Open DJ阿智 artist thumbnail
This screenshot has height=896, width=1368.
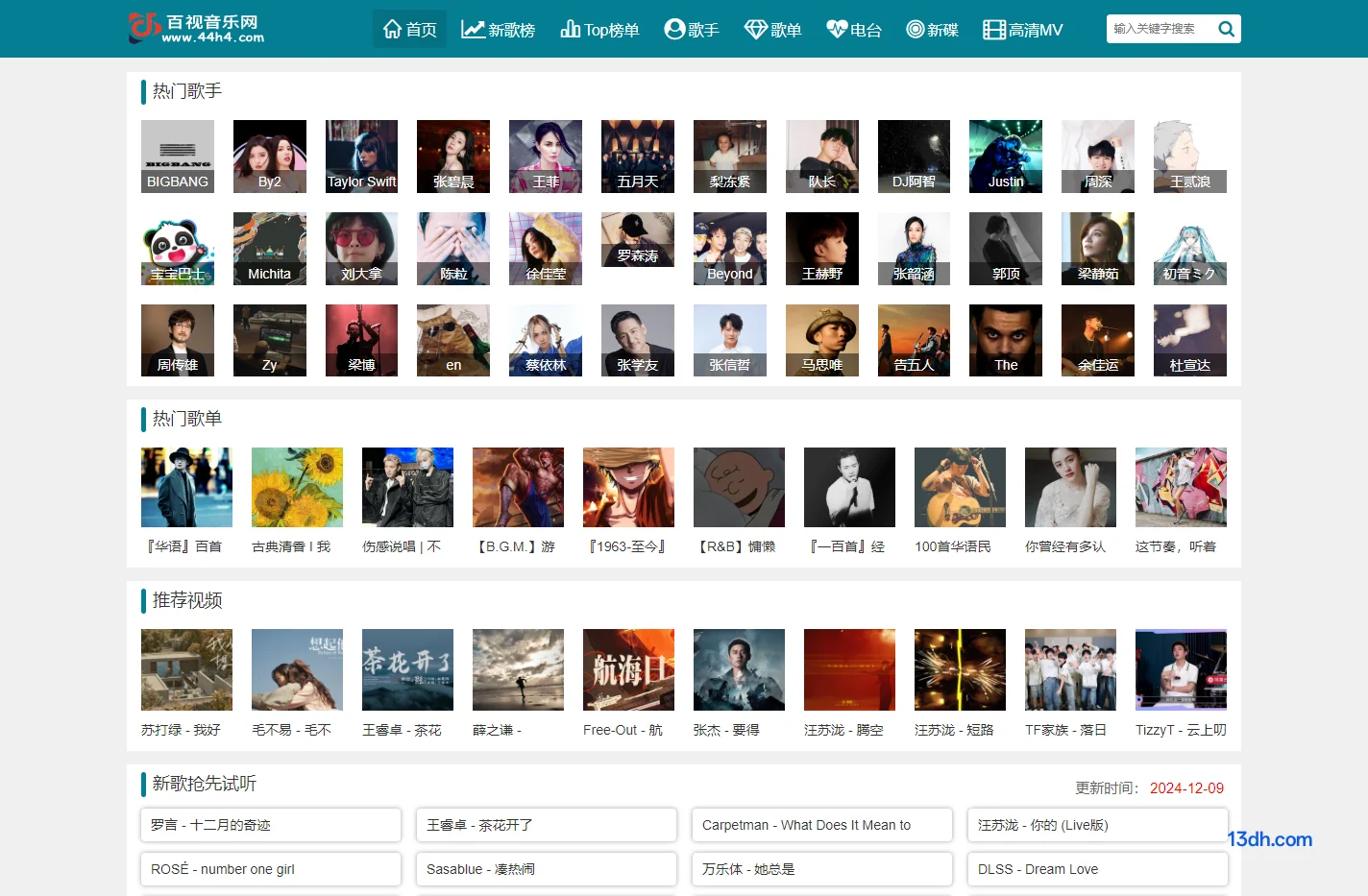click(914, 157)
